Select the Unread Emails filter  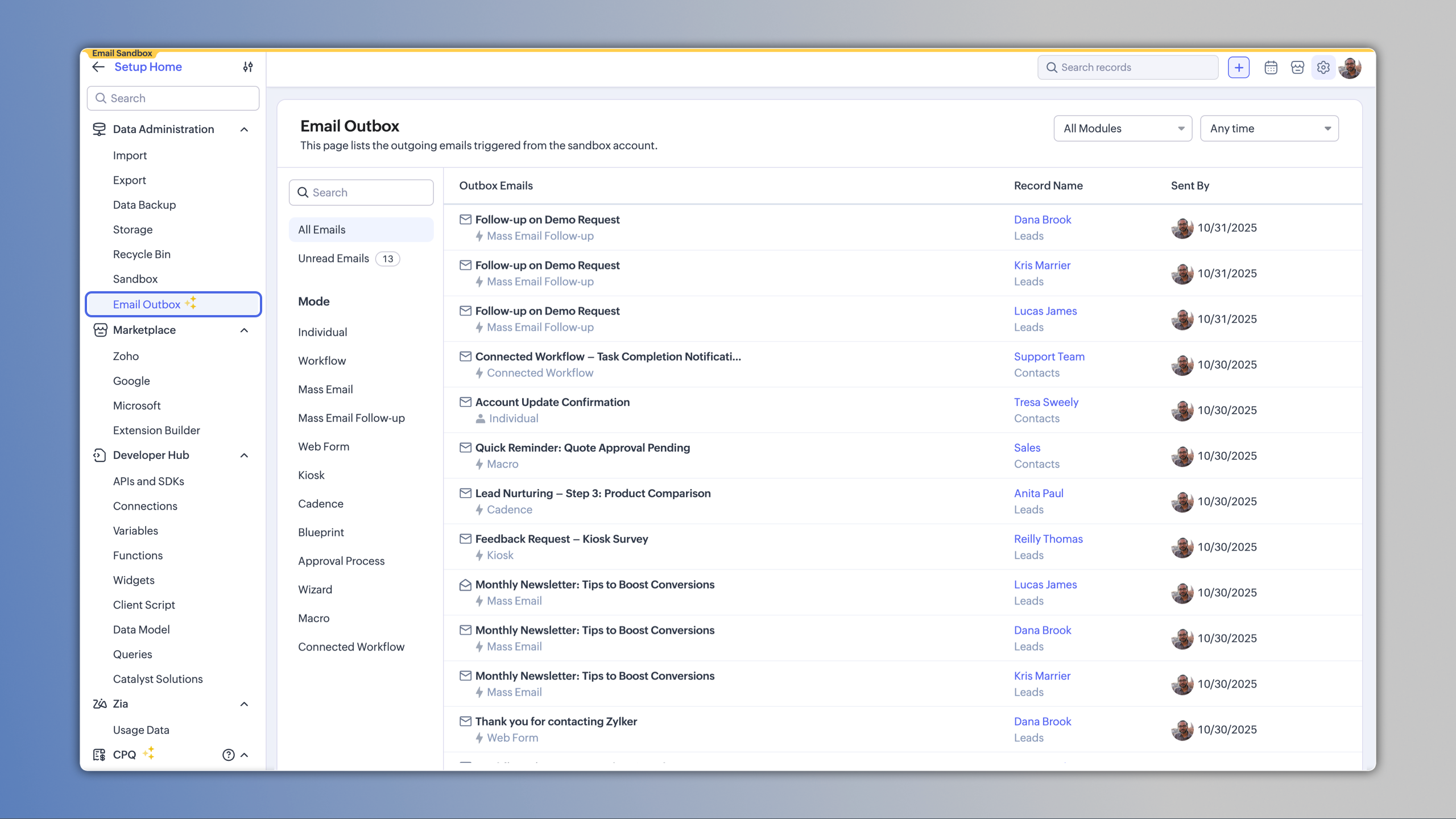tap(333, 259)
